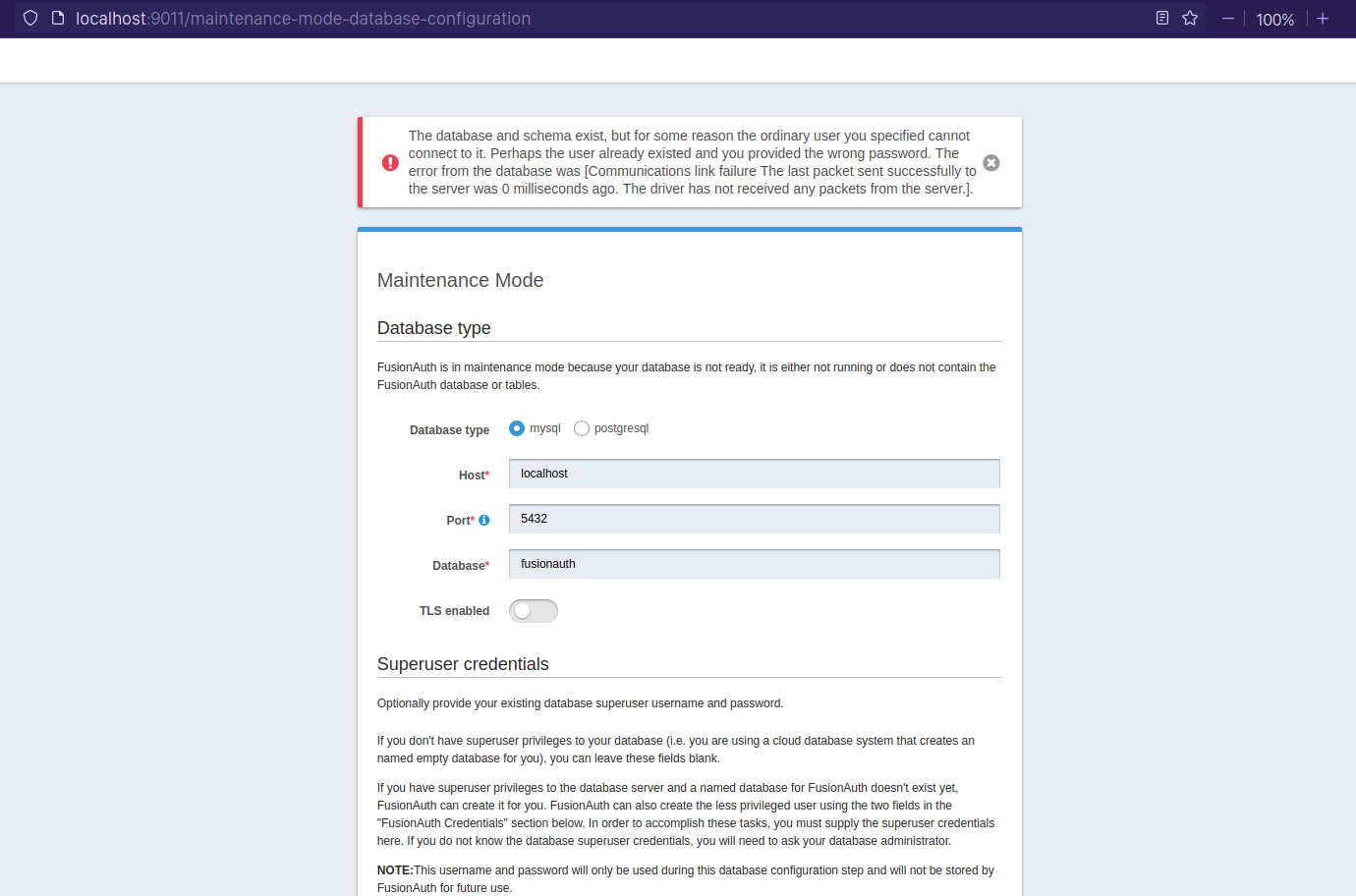Click the mysql label text

545,428
